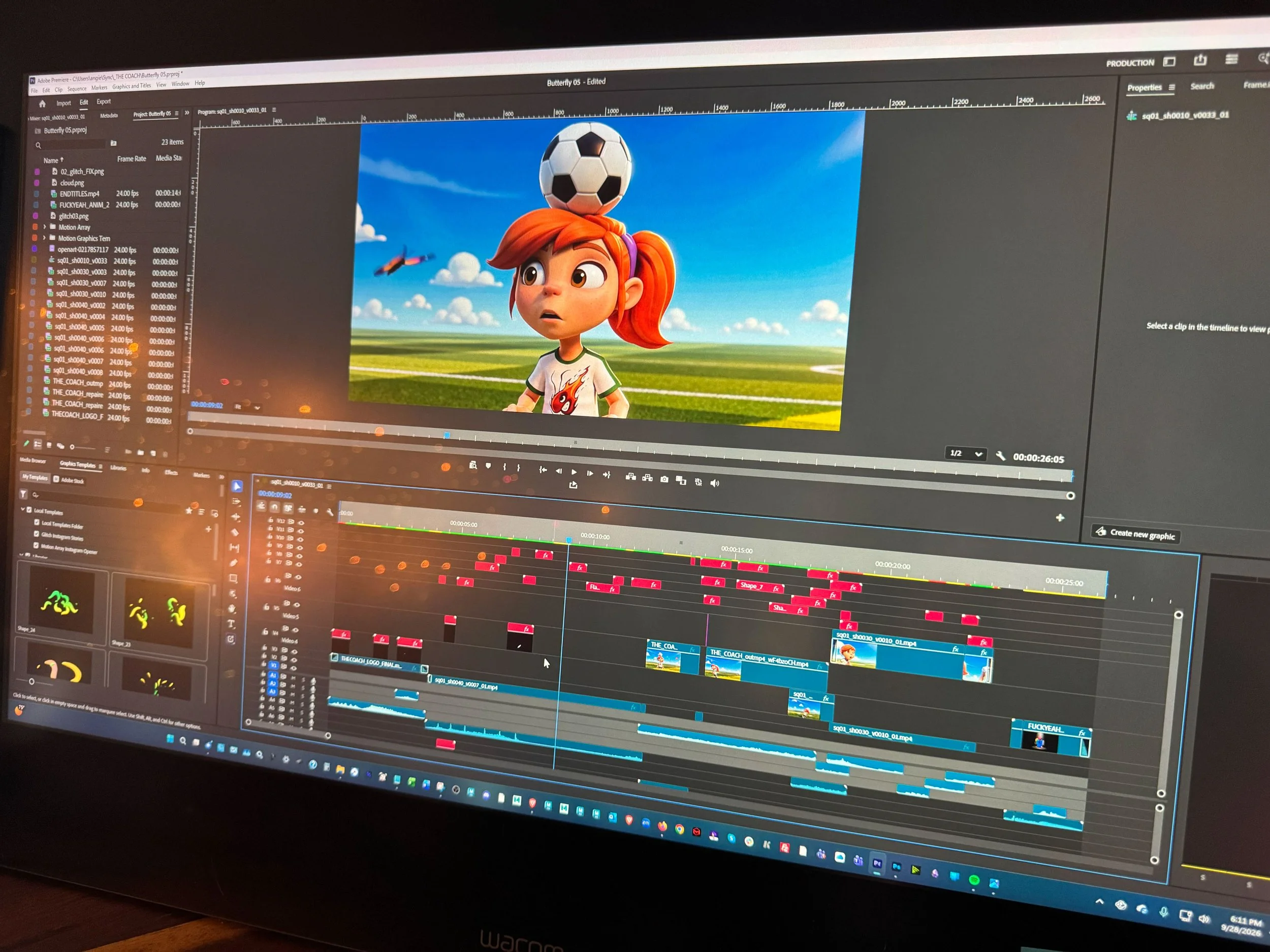Select the Selection tool in timeline toolbar
The image size is (1270, 952).
(x=237, y=486)
